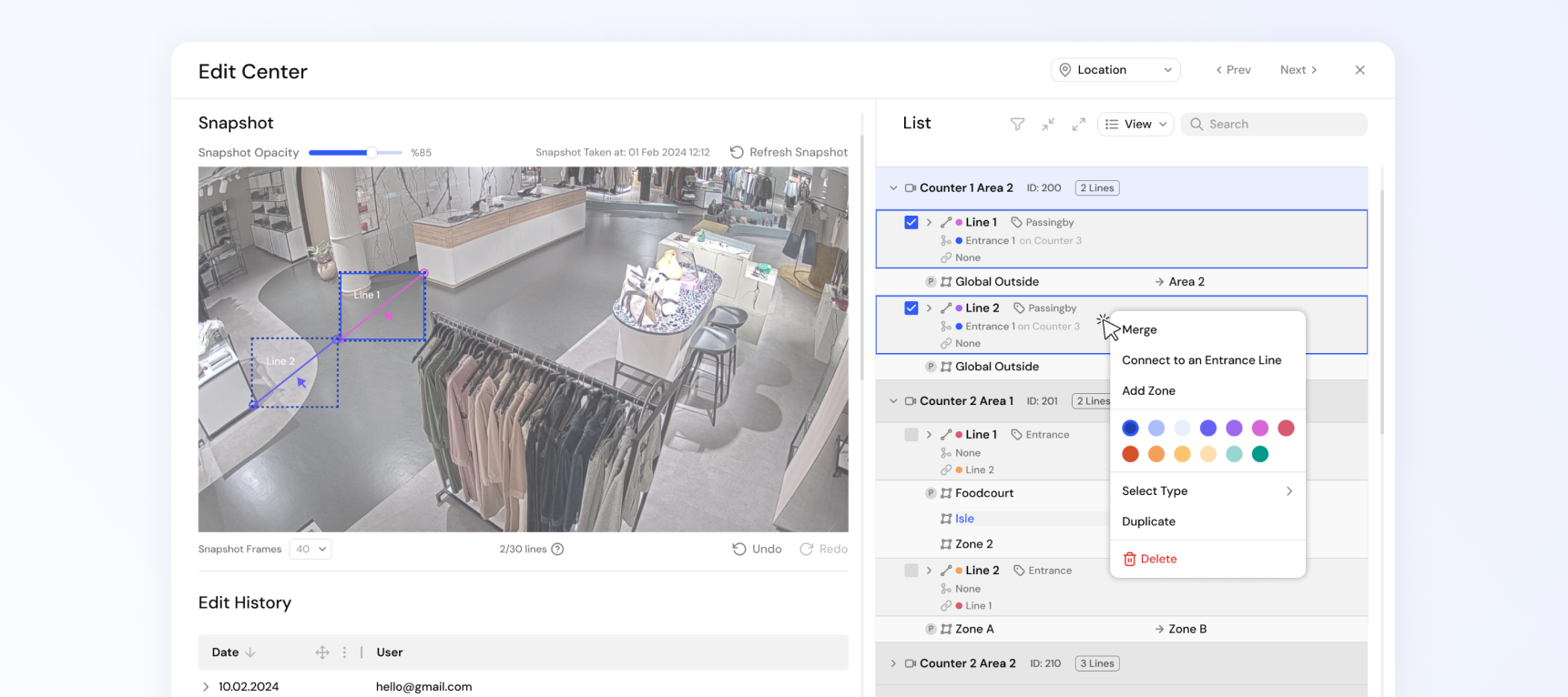
Task: Click the move arrows icon in Date column
Action: click(x=322, y=652)
